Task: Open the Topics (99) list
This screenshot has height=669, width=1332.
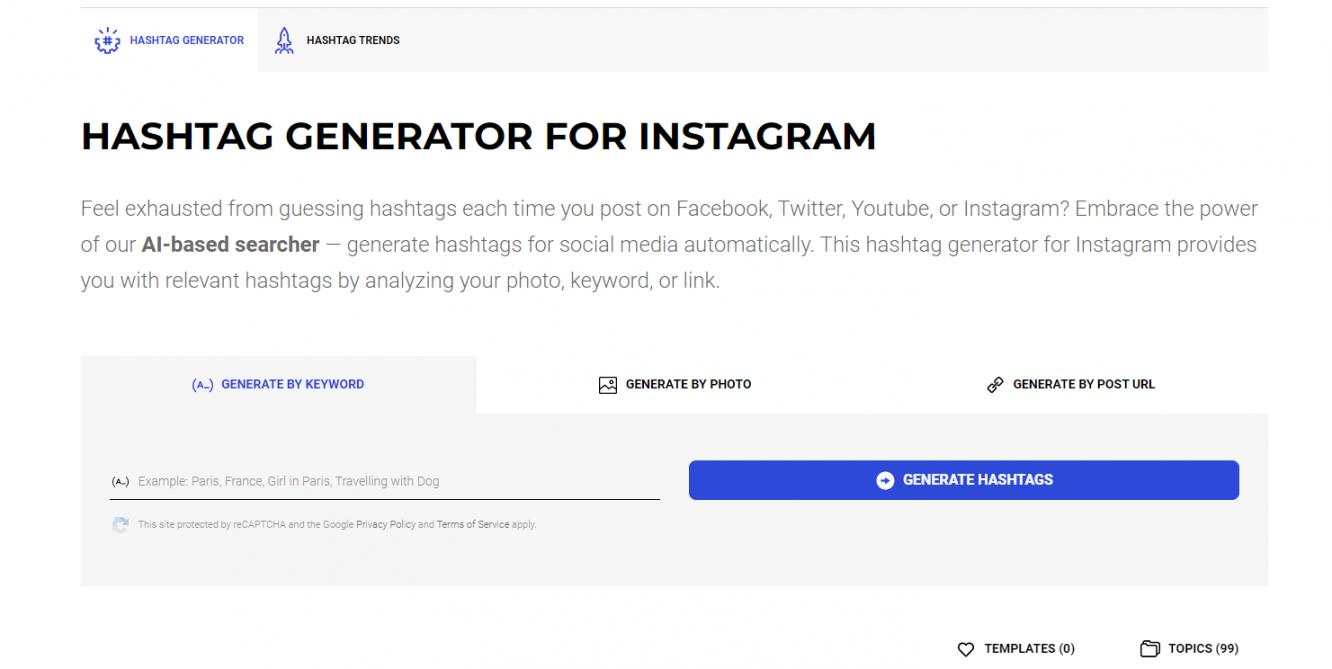Action: point(1203,649)
